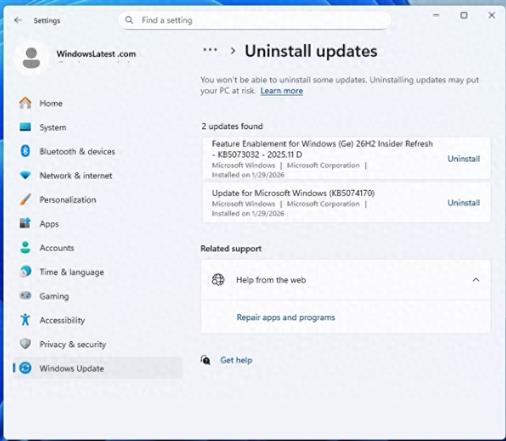Click the 2 updates found text
The width and height of the screenshot is (506, 441).
pos(232,126)
